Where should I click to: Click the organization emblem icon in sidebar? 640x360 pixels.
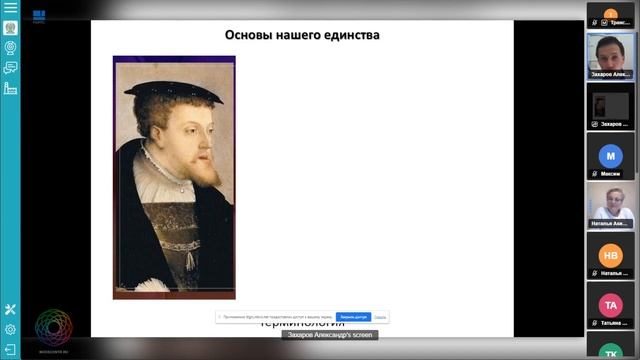[x=10, y=28]
